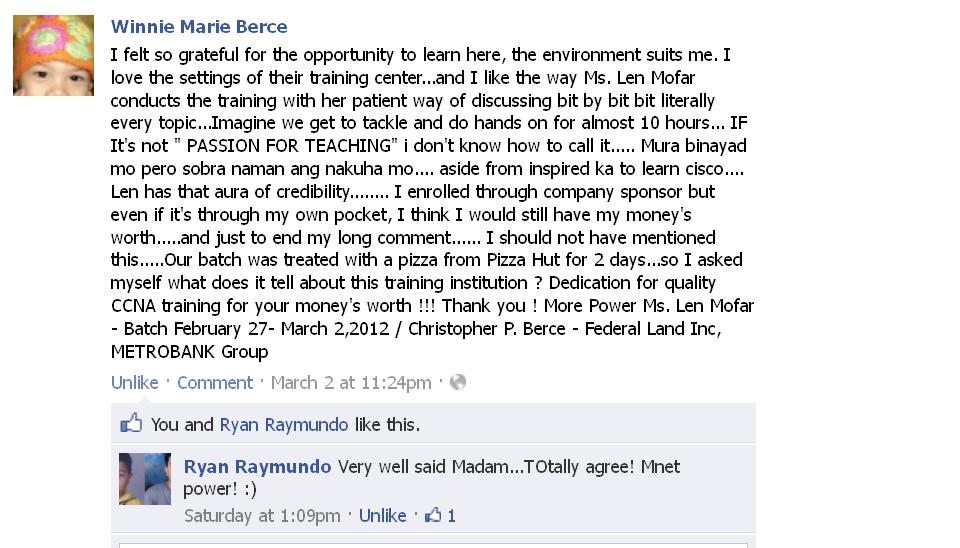Open the 'Saturday at 1:09pm' comment timestamp
The image size is (960, 548).
point(262,515)
